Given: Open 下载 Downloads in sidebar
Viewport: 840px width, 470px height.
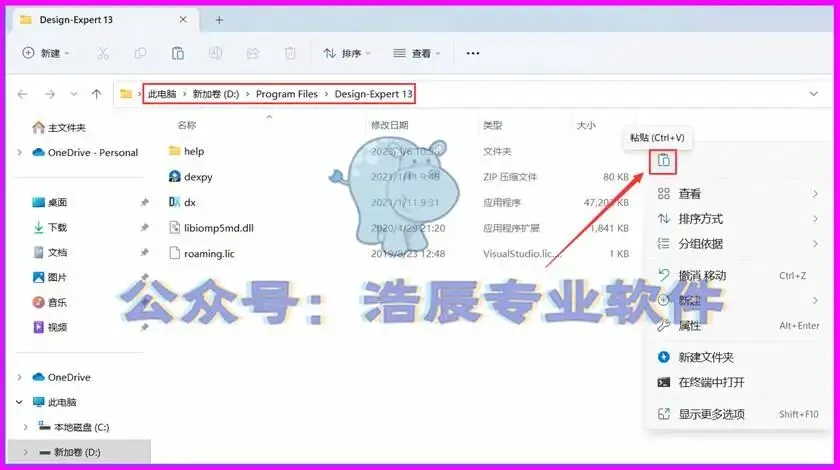Looking at the screenshot, I should coord(50,228).
